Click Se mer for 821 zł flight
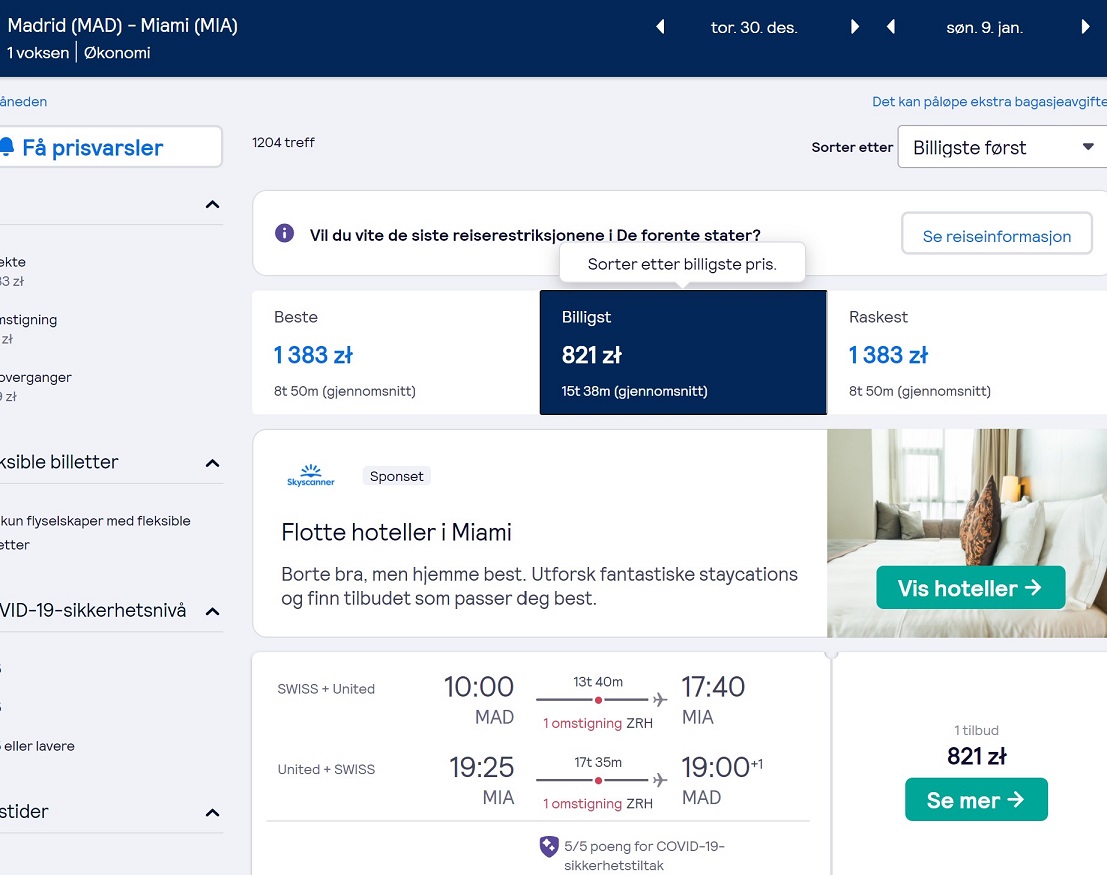Image resolution: width=1107 pixels, height=875 pixels. coord(976,799)
